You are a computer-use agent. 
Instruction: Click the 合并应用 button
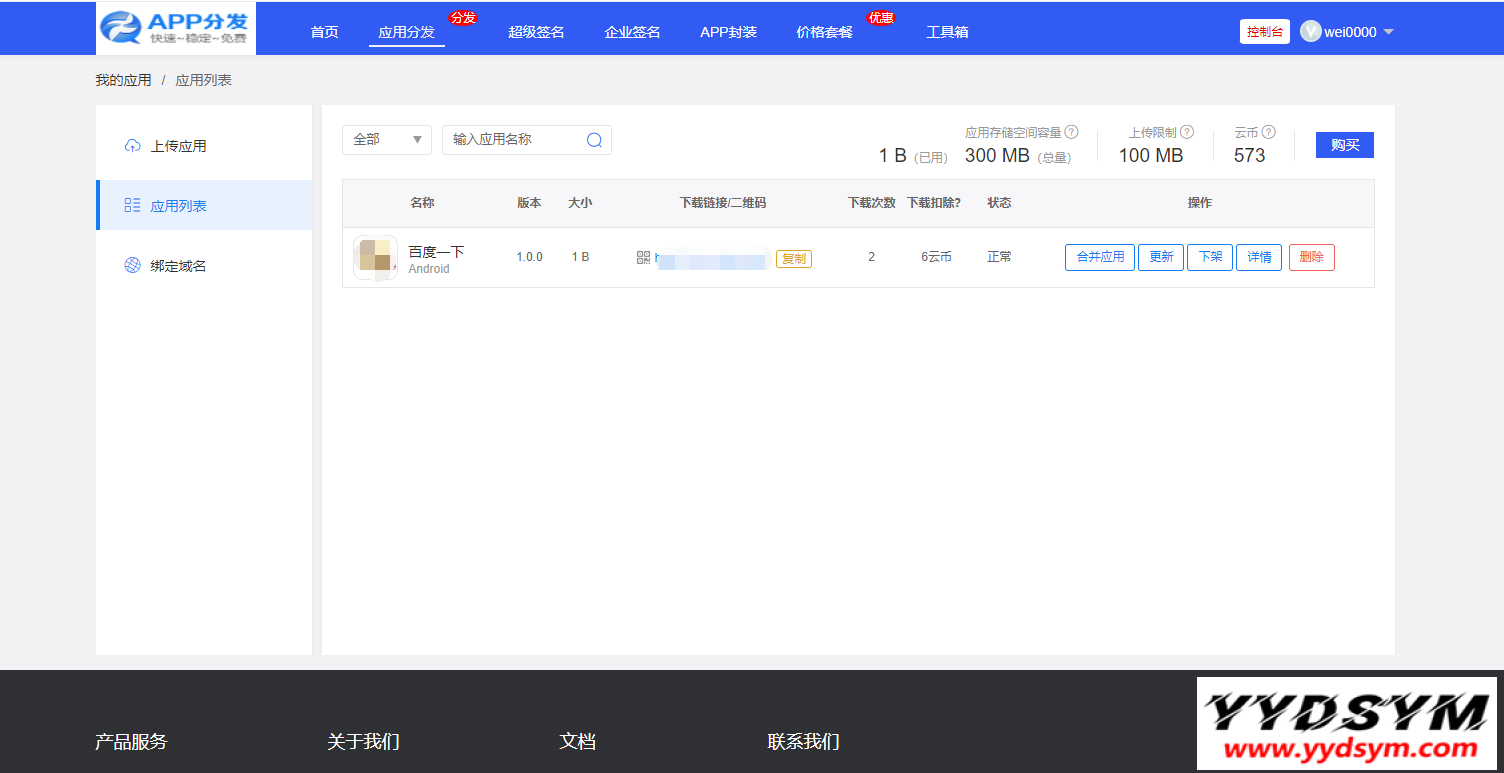click(1099, 257)
